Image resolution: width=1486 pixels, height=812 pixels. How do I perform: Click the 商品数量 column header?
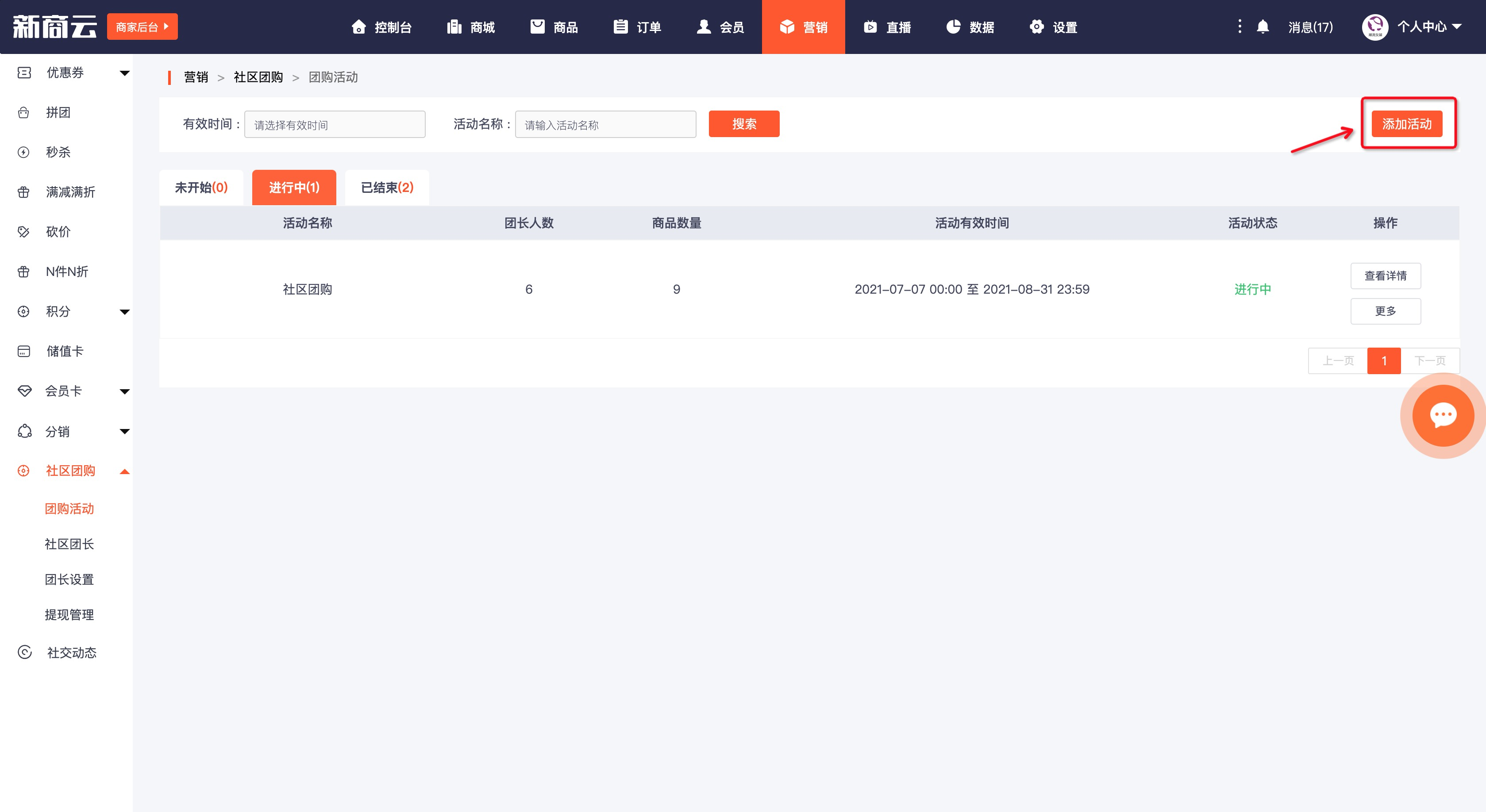[x=677, y=222]
